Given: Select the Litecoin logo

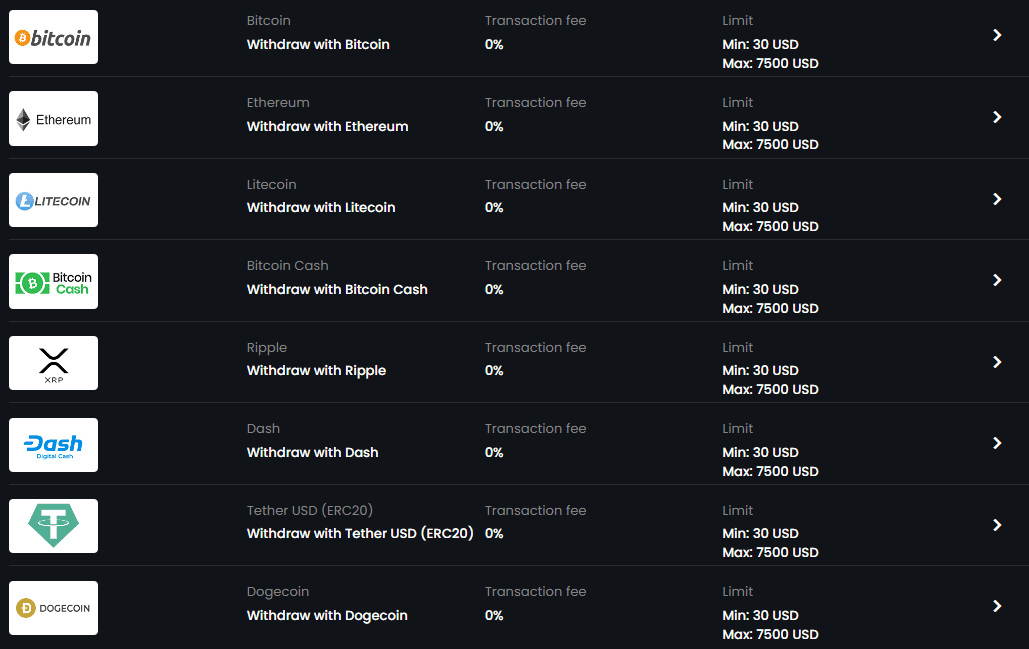Looking at the screenshot, I should (x=53, y=200).
